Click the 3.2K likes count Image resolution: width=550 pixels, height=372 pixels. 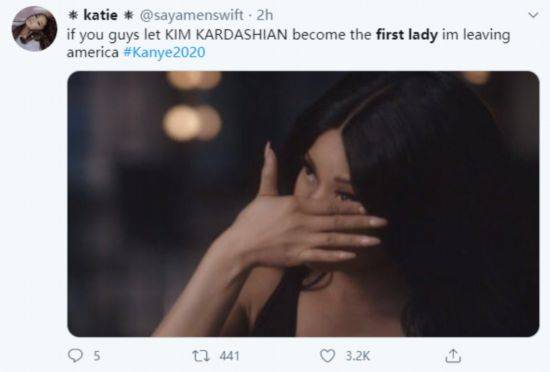[x=358, y=356]
